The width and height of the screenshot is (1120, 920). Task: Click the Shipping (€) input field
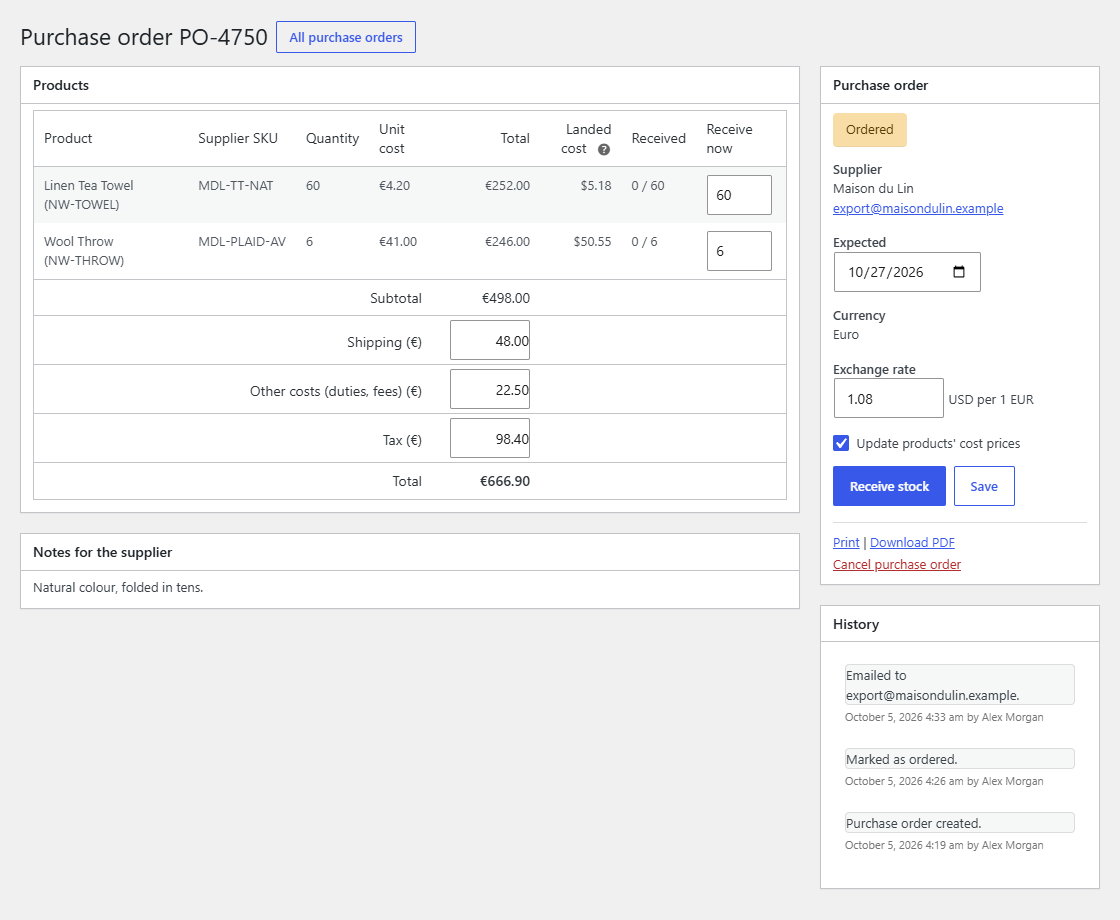pos(490,341)
